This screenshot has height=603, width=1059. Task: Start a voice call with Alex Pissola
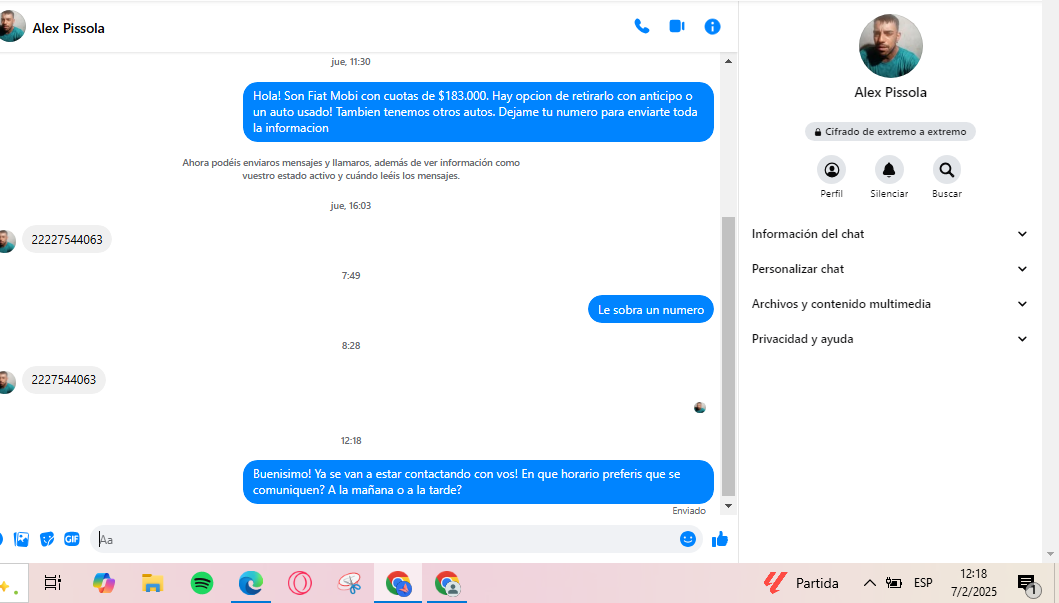[x=641, y=27]
